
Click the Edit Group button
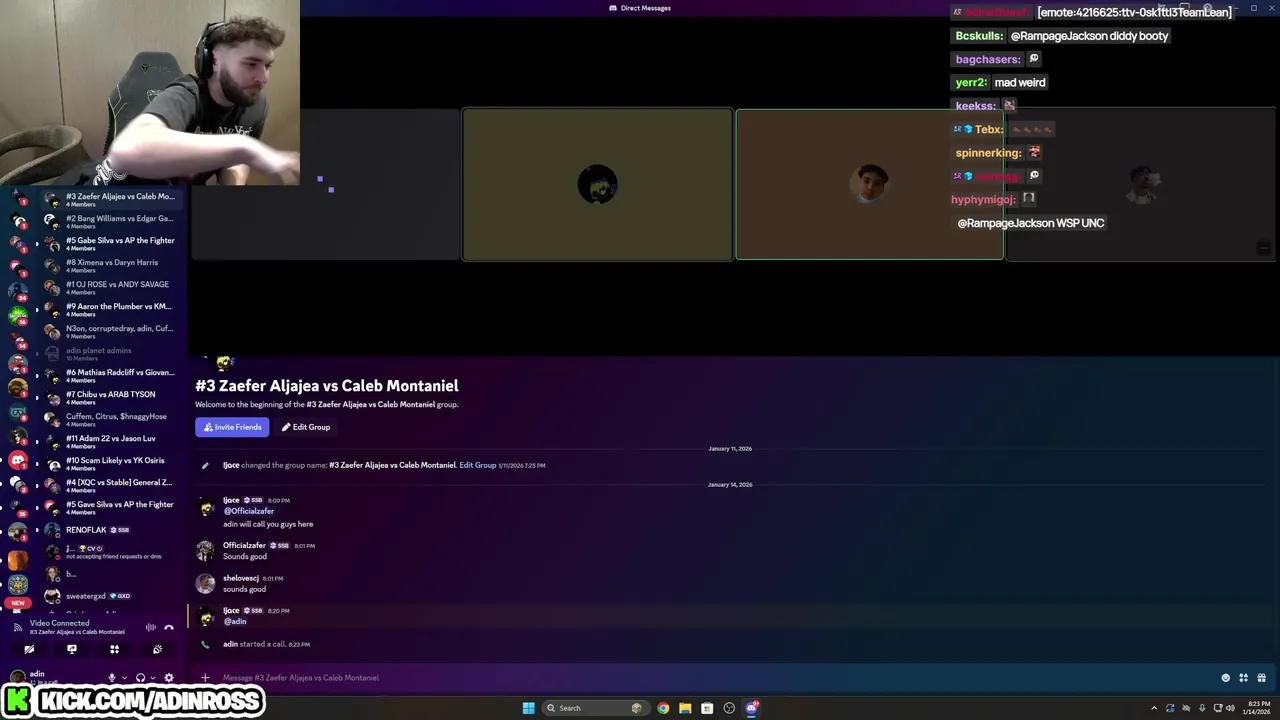306,427
